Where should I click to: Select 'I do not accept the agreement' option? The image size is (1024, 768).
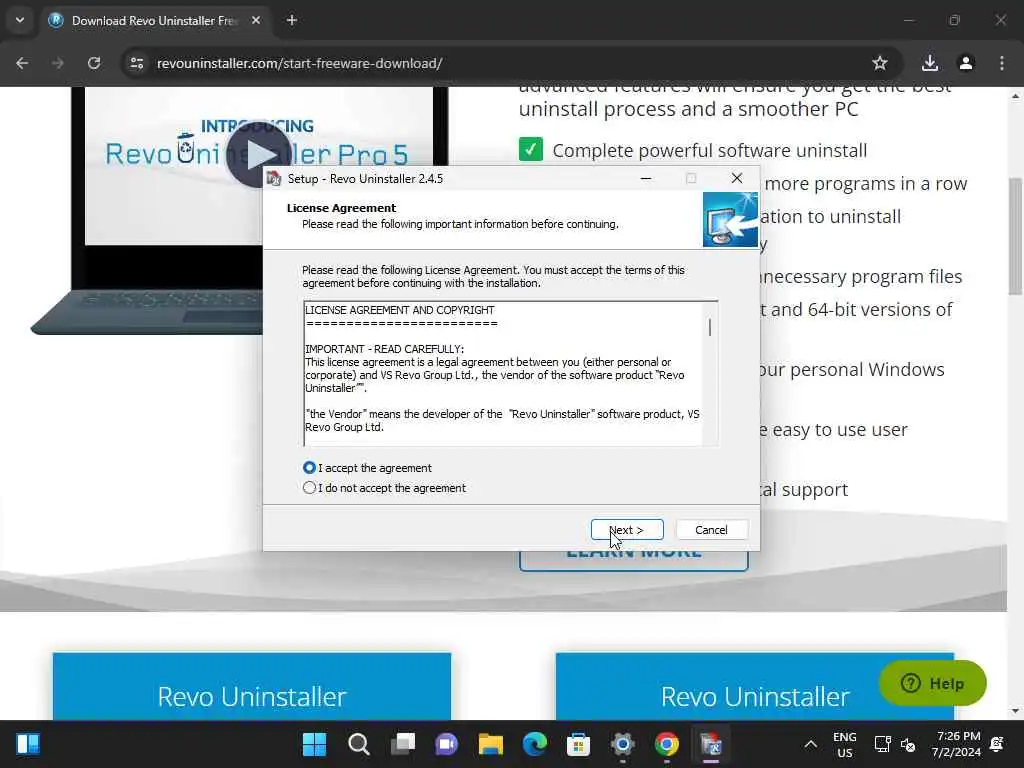coord(309,488)
